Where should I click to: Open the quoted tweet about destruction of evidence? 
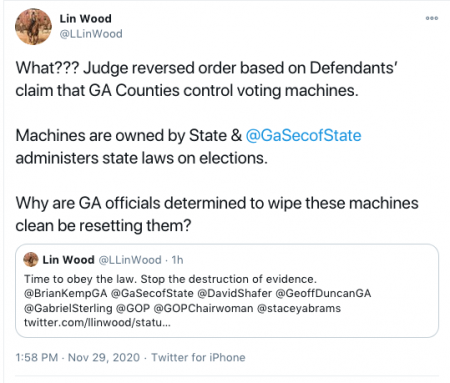point(227,291)
